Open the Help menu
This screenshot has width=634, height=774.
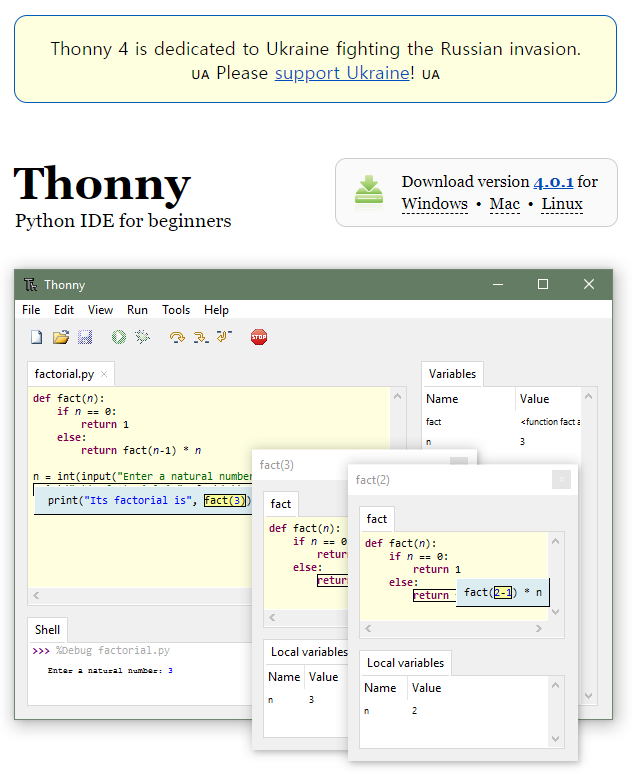point(216,310)
